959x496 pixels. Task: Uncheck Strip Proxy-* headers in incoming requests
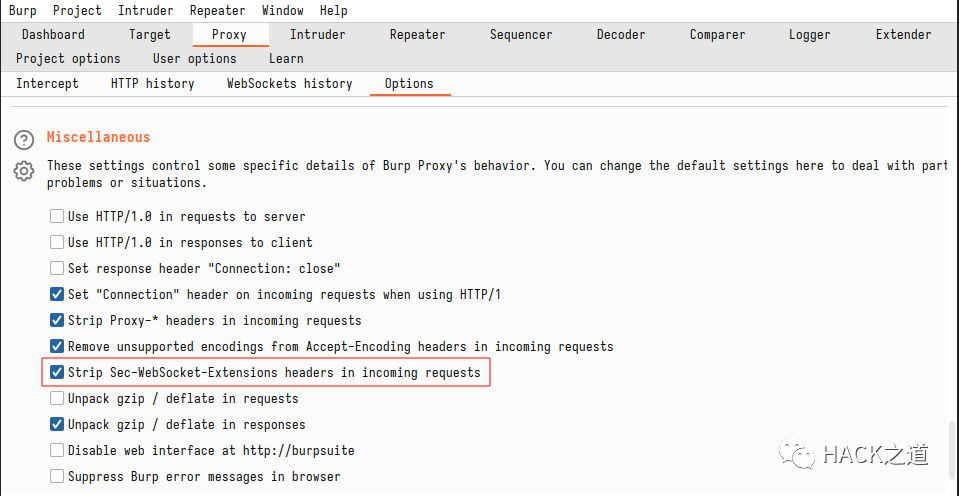pos(57,320)
